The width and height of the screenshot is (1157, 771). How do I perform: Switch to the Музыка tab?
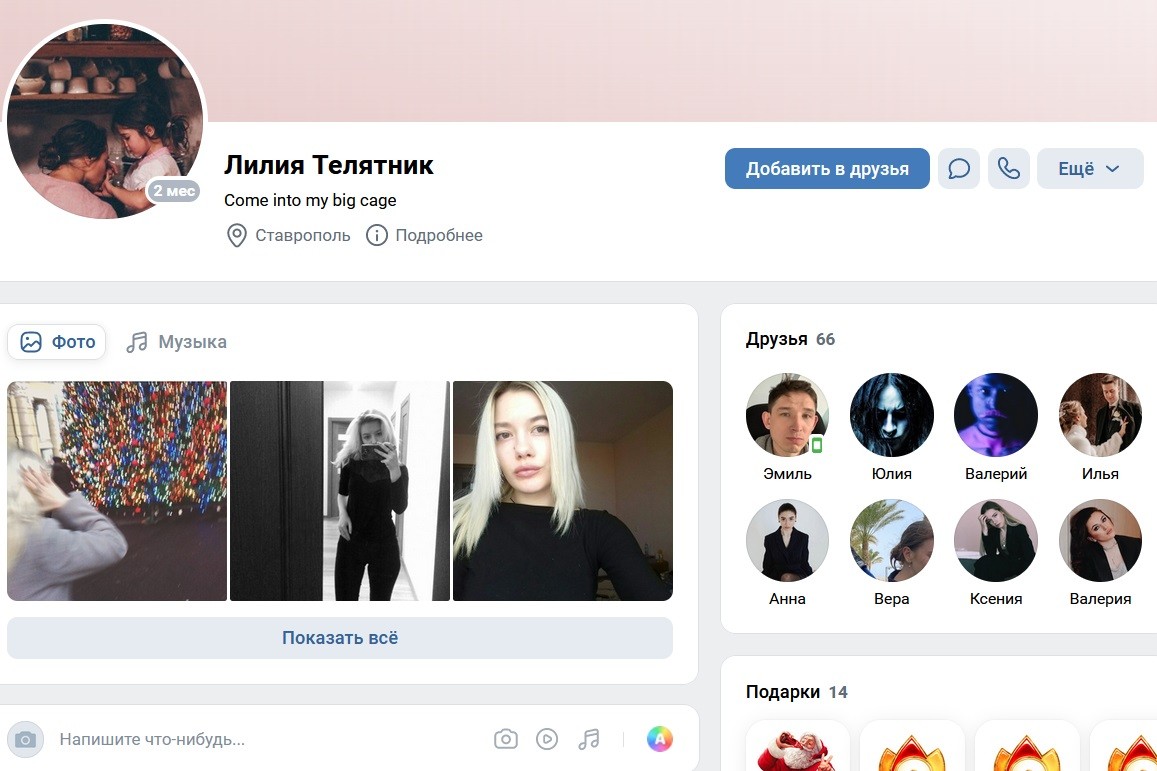(x=176, y=342)
